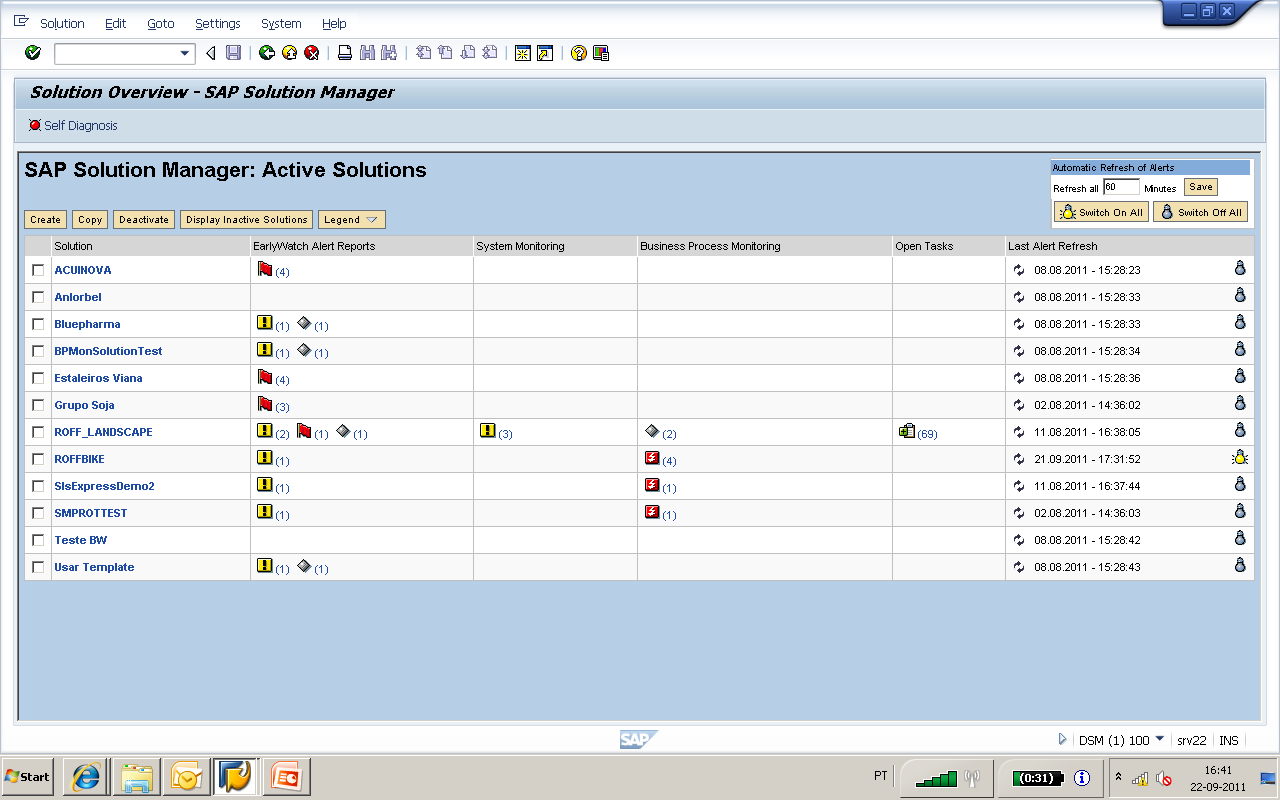Collapse the command field with left triangle
1280x800 pixels.
tap(210, 53)
